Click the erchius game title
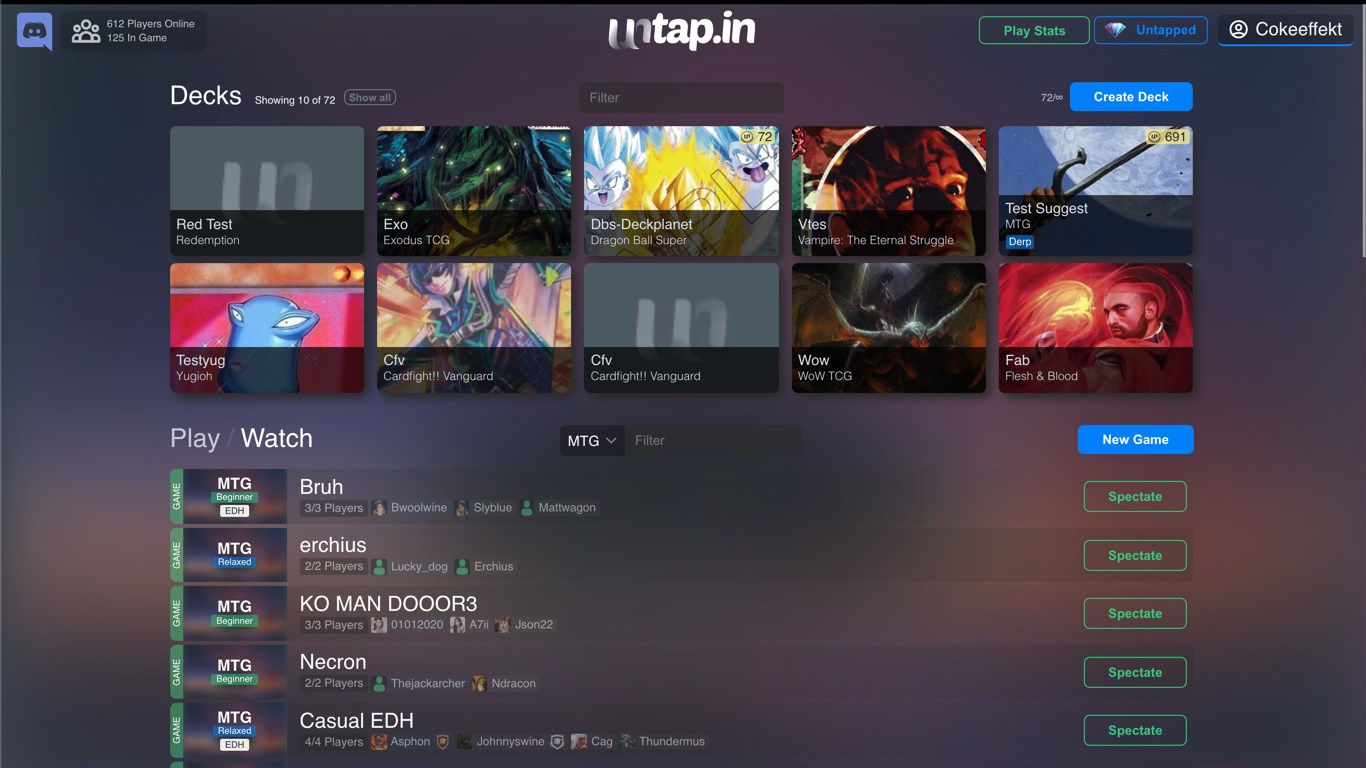Image resolution: width=1366 pixels, height=768 pixels. coord(333,545)
